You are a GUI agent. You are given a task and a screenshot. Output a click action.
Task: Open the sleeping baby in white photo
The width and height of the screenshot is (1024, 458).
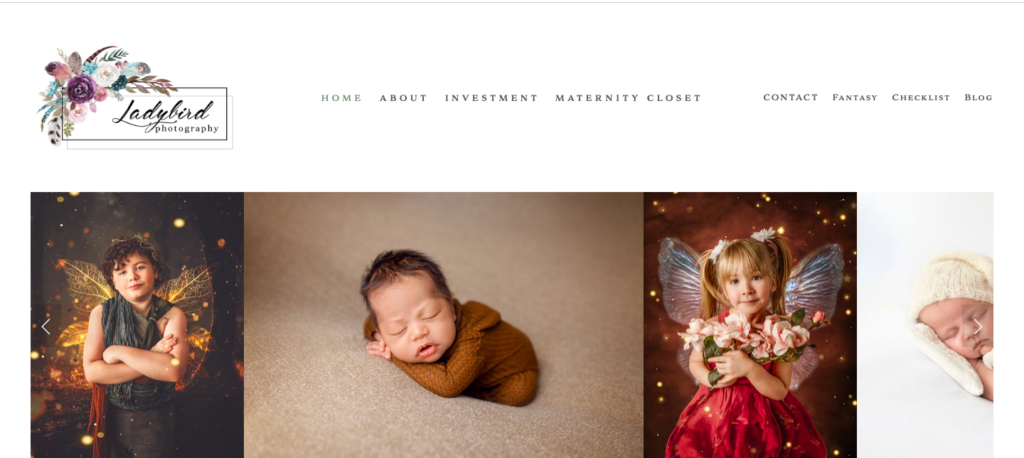pyautogui.click(x=925, y=325)
